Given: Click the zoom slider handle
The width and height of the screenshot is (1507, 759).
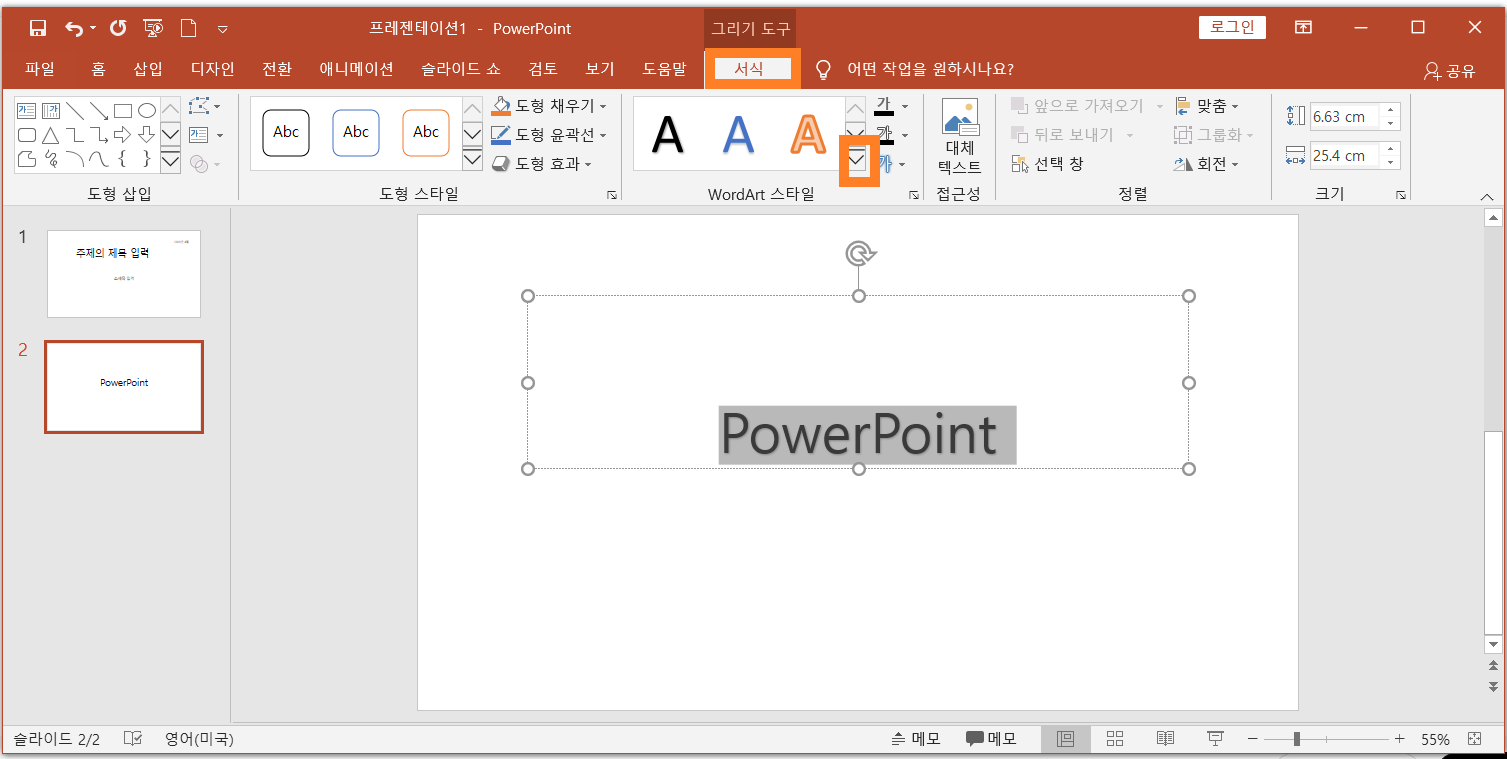Looking at the screenshot, I should [1296, 739].
